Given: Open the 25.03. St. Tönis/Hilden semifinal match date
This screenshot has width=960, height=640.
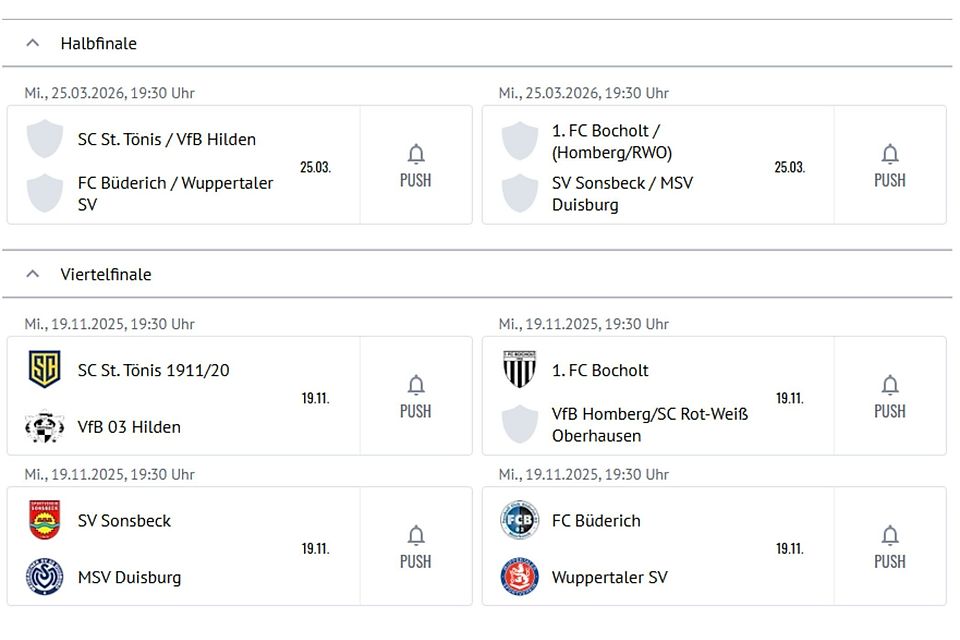Looking at the screenshot, I should [x=315, y=167].
